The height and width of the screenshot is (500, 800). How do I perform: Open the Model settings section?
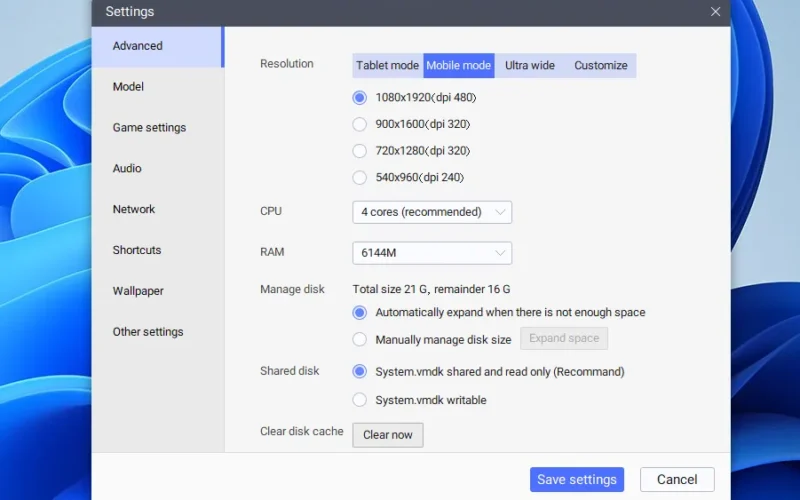[x=158, y=87]
